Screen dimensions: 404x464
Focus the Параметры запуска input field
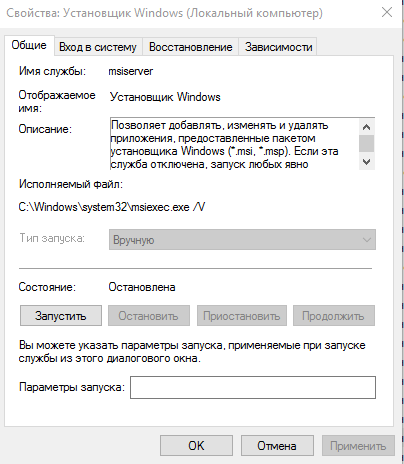tap(253, 387)
